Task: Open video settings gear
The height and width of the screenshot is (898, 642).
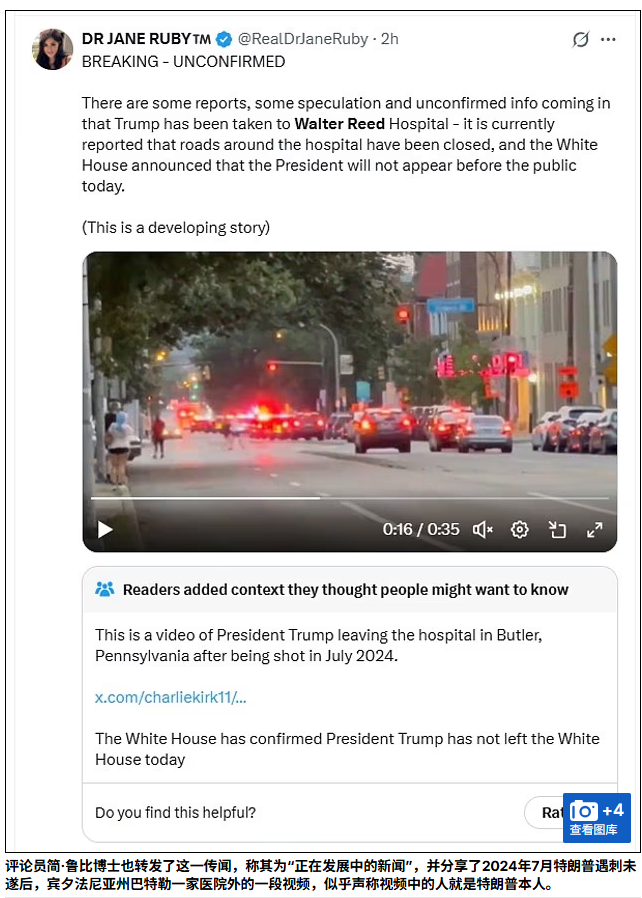Action: tap(519, 530)
